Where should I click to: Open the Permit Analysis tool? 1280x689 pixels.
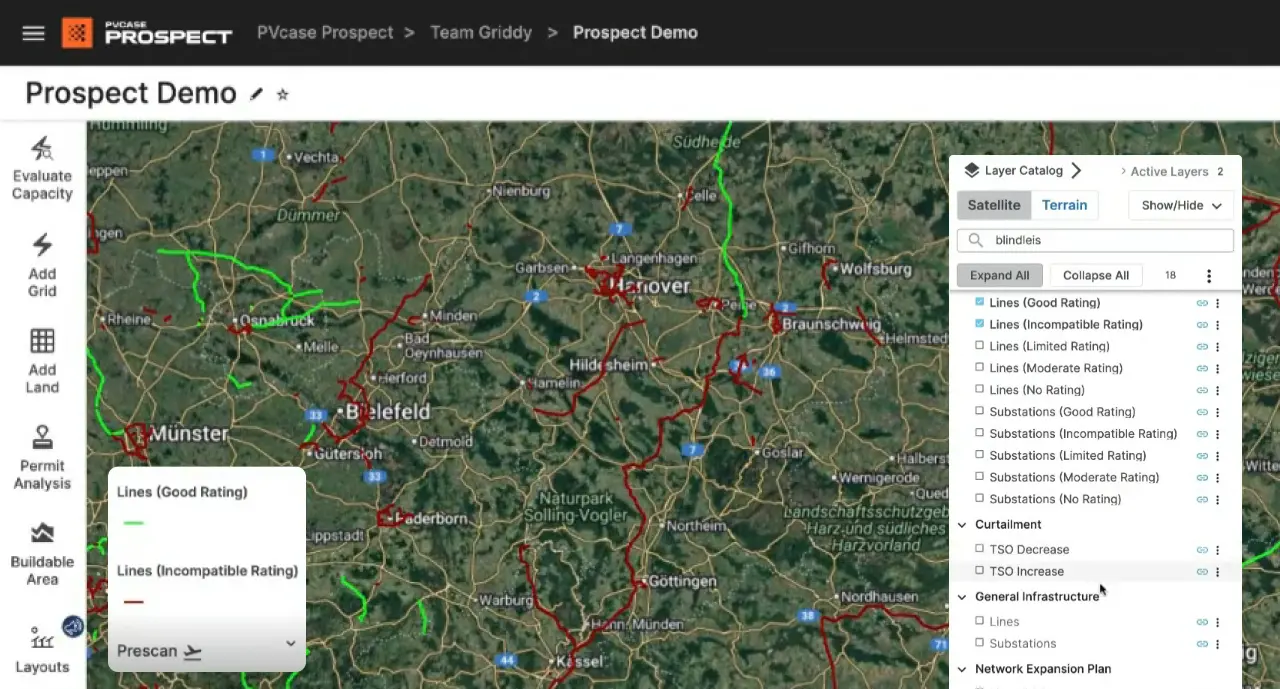[x=42, y=438]
